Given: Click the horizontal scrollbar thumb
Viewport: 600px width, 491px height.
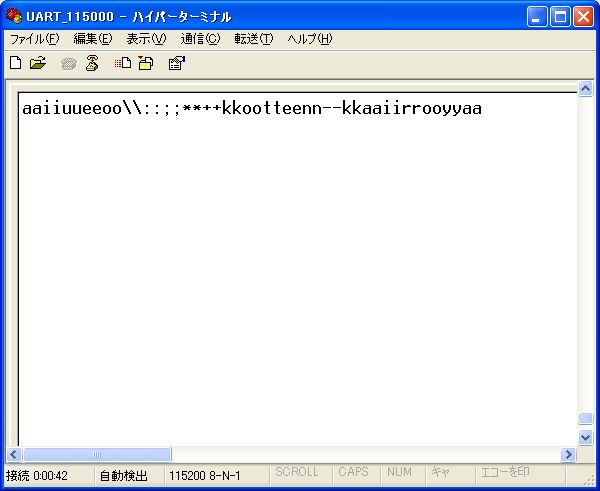Looking at the screenshot, I should tap(97, 454).
